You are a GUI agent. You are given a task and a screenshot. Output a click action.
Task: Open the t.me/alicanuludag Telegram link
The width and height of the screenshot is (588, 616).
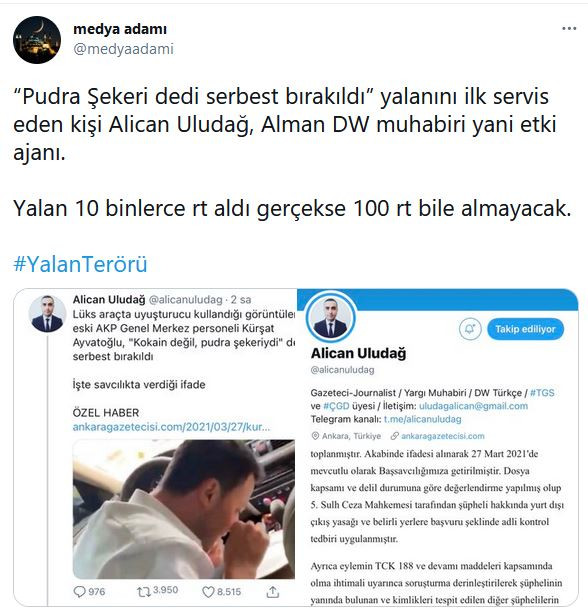tap(423, 419)
